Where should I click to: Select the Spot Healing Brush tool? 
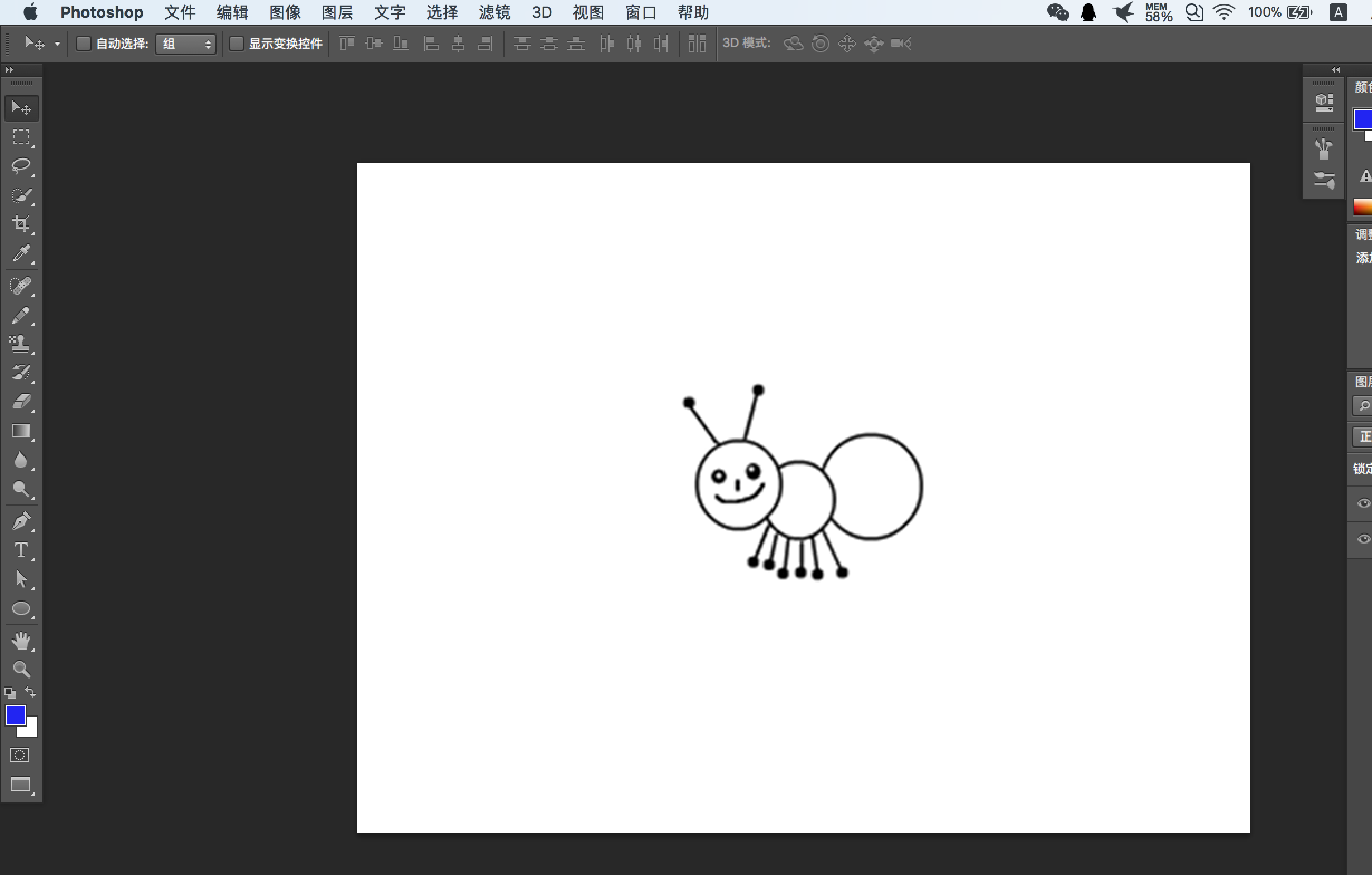[x=22, y=285]
